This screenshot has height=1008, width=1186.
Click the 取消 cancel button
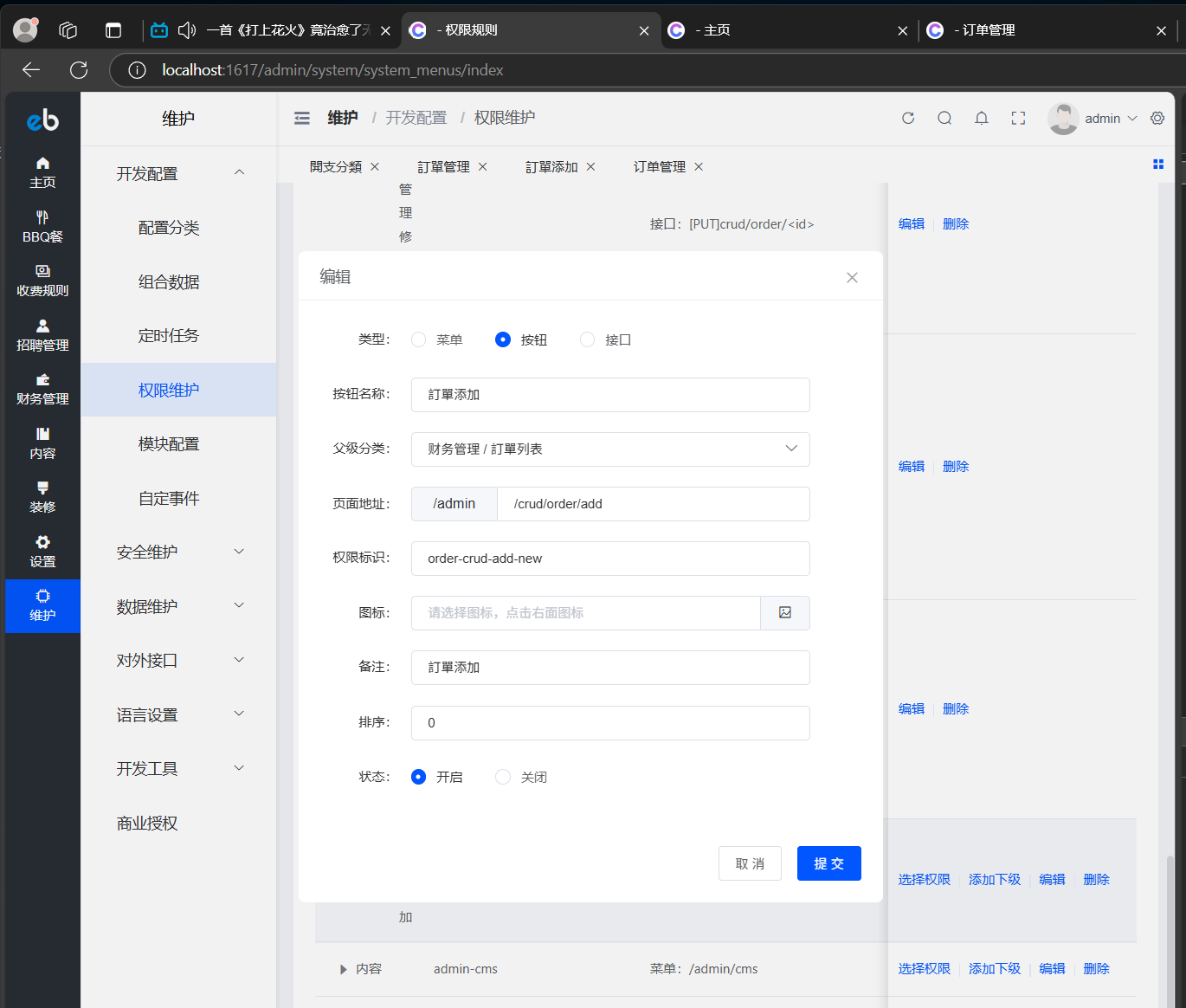tap(750, 863)
